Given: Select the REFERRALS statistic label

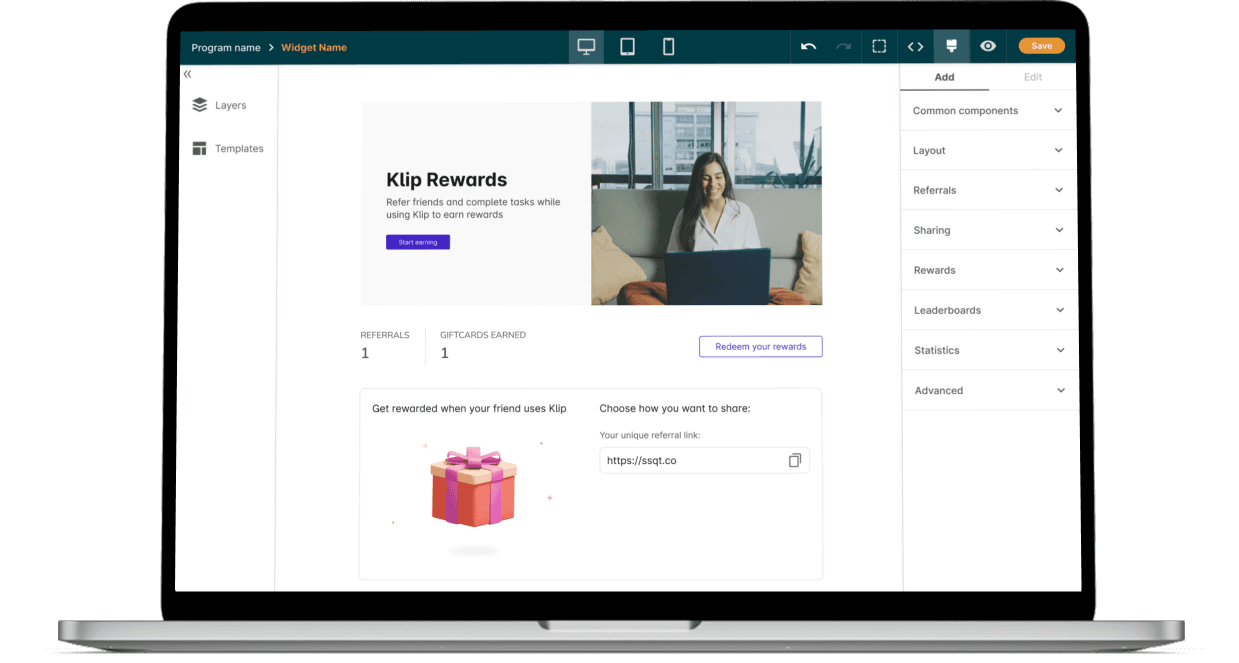Looking at the screenshot, I should pos(385,335).
